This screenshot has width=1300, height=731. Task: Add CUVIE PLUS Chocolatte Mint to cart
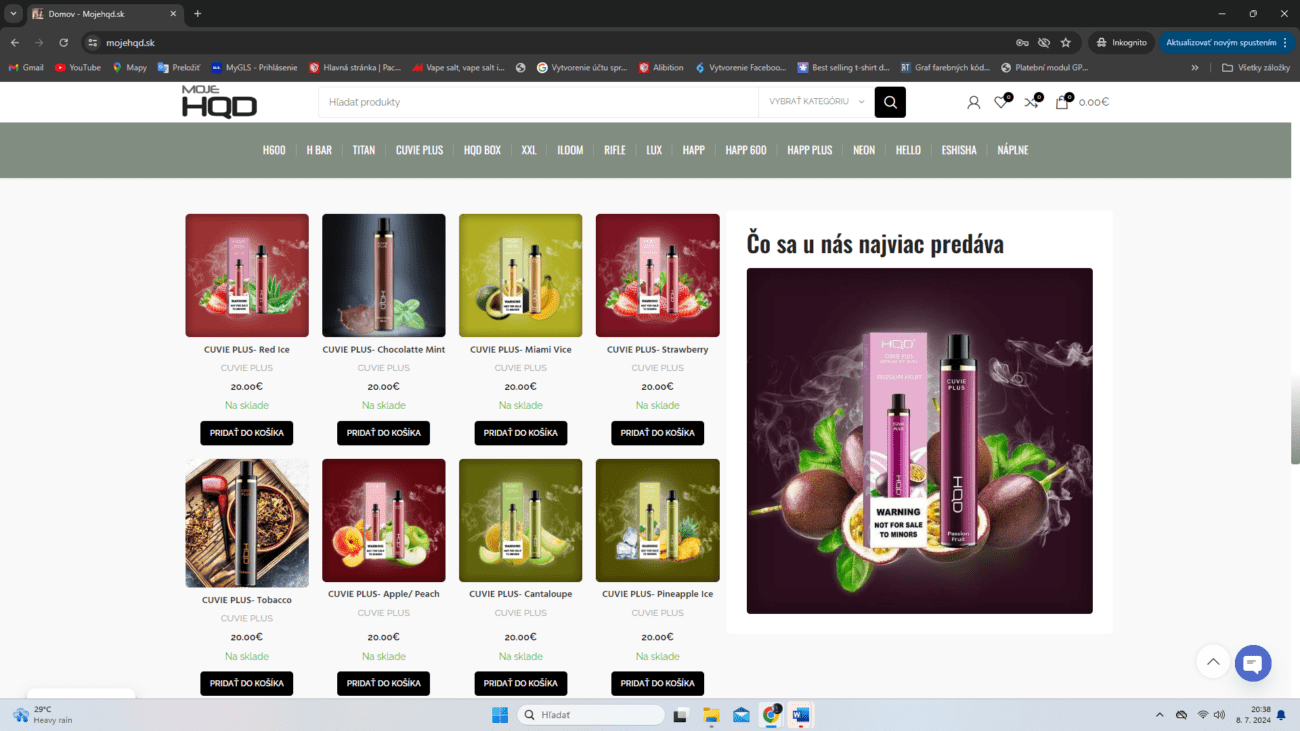coord(384,433)
